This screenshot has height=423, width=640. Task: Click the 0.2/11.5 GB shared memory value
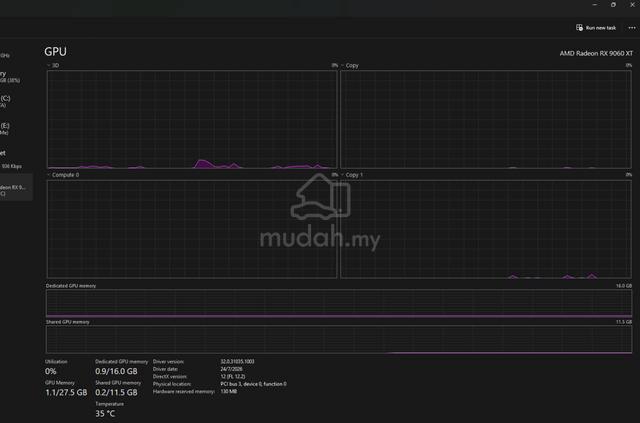tap(116, 392)
